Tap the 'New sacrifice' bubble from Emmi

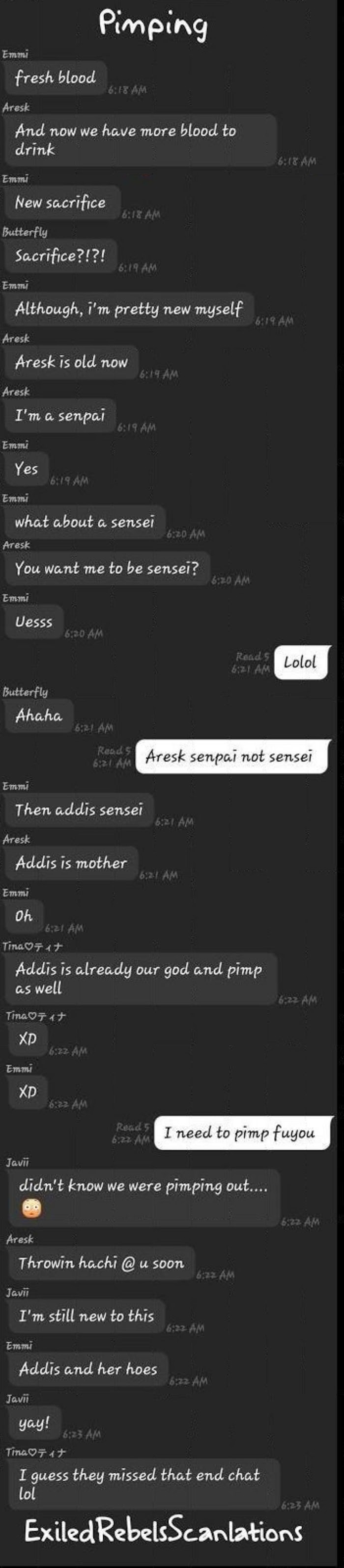tap(62, 203)
